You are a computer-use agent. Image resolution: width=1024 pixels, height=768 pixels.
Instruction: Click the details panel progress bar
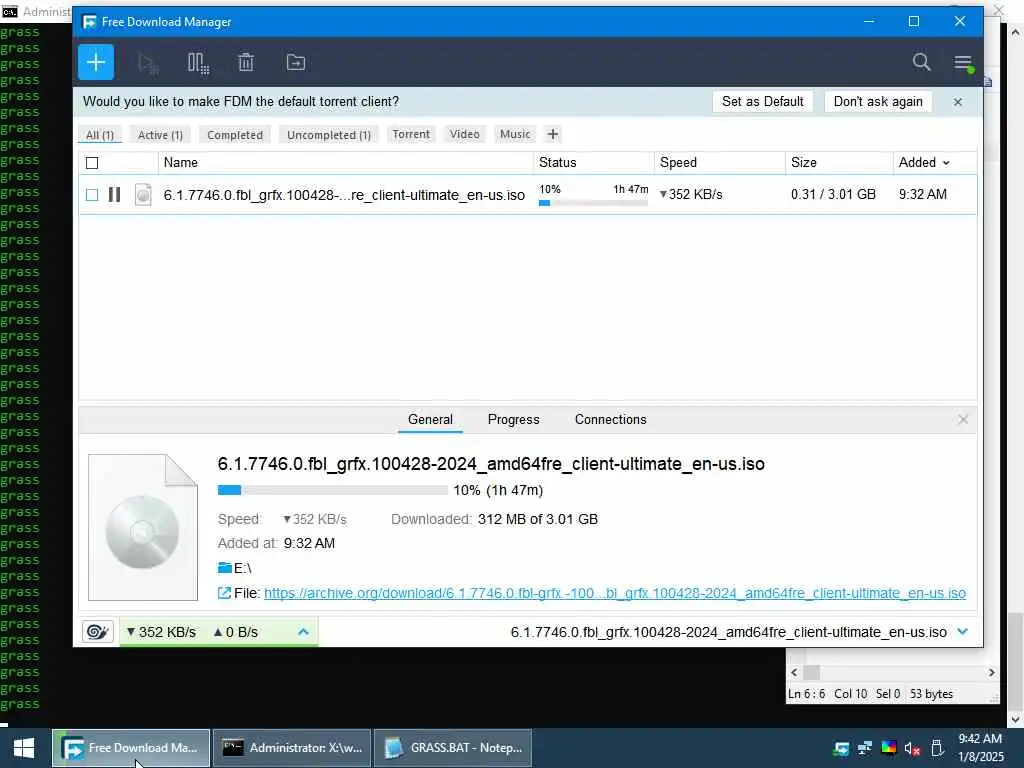[x=332, y=490]
